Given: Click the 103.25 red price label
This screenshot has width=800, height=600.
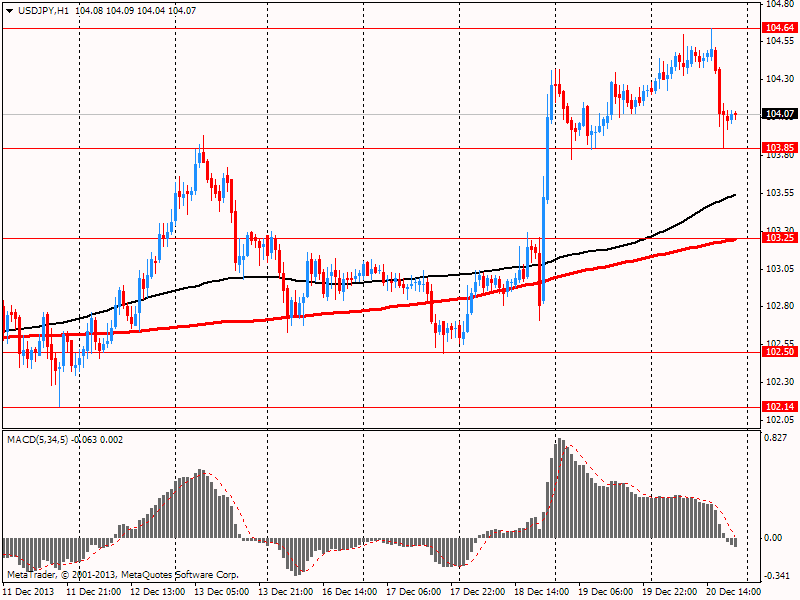Looking at the screenshot, I should pyautogui.click(x=780, y=238).
